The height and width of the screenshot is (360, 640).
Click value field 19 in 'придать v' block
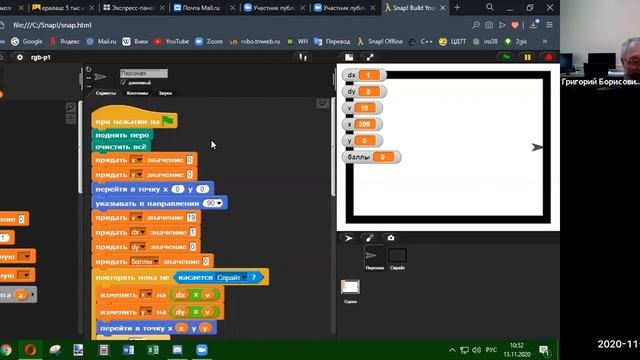[191, 218]
